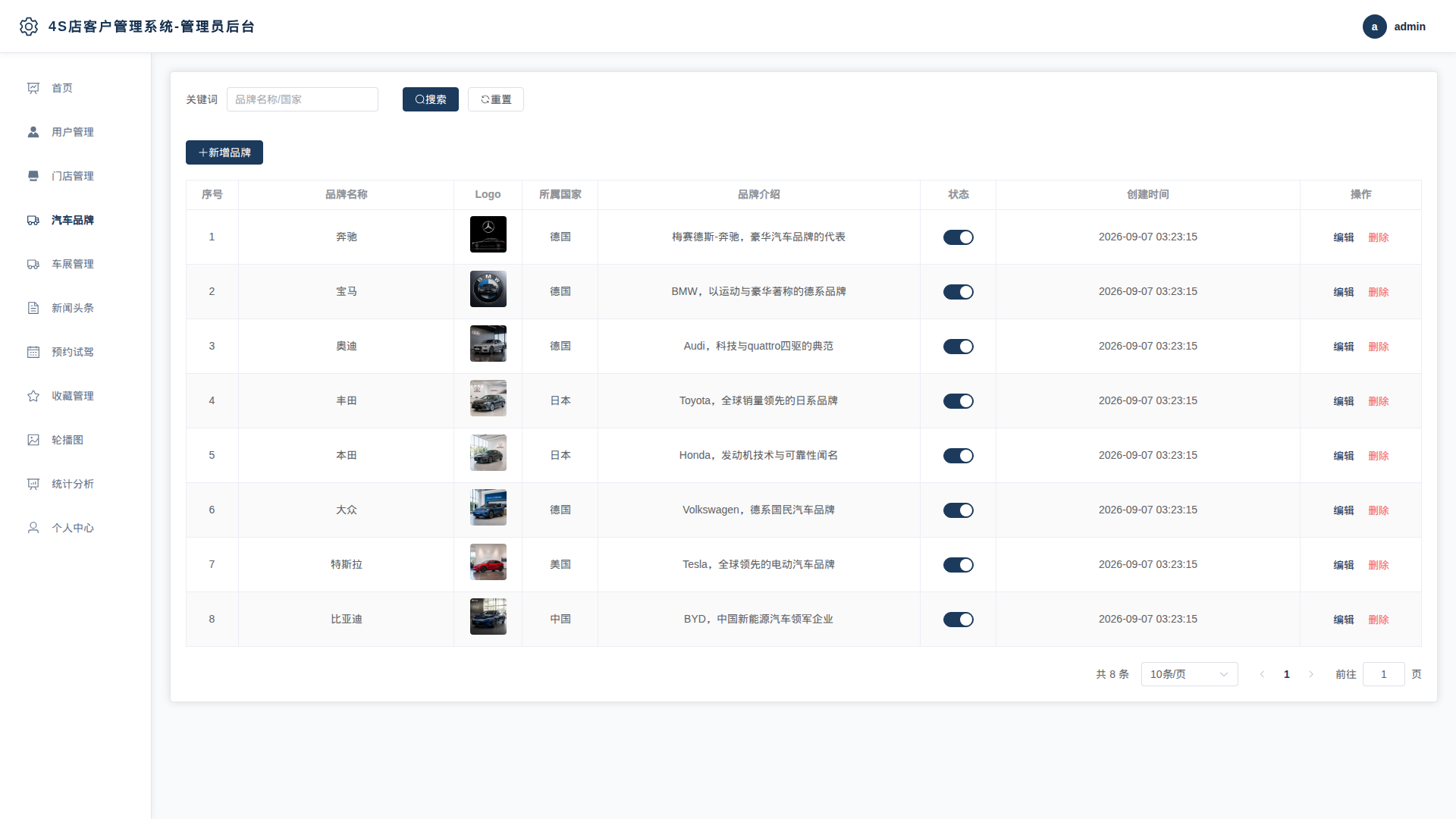The image size is (1456, 819).
Task: Click the 重置 reset button
Action: click(x=495, y=99)
